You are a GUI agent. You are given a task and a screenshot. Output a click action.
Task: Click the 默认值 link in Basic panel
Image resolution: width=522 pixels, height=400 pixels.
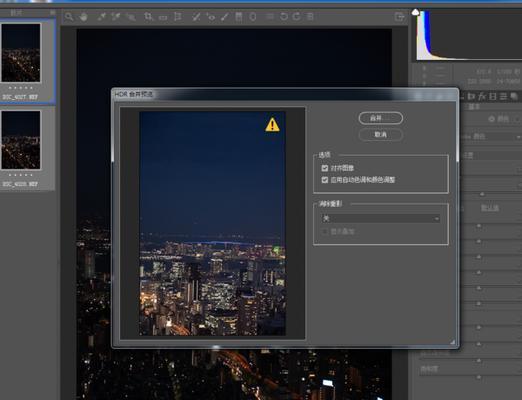(x=490, y=208)
